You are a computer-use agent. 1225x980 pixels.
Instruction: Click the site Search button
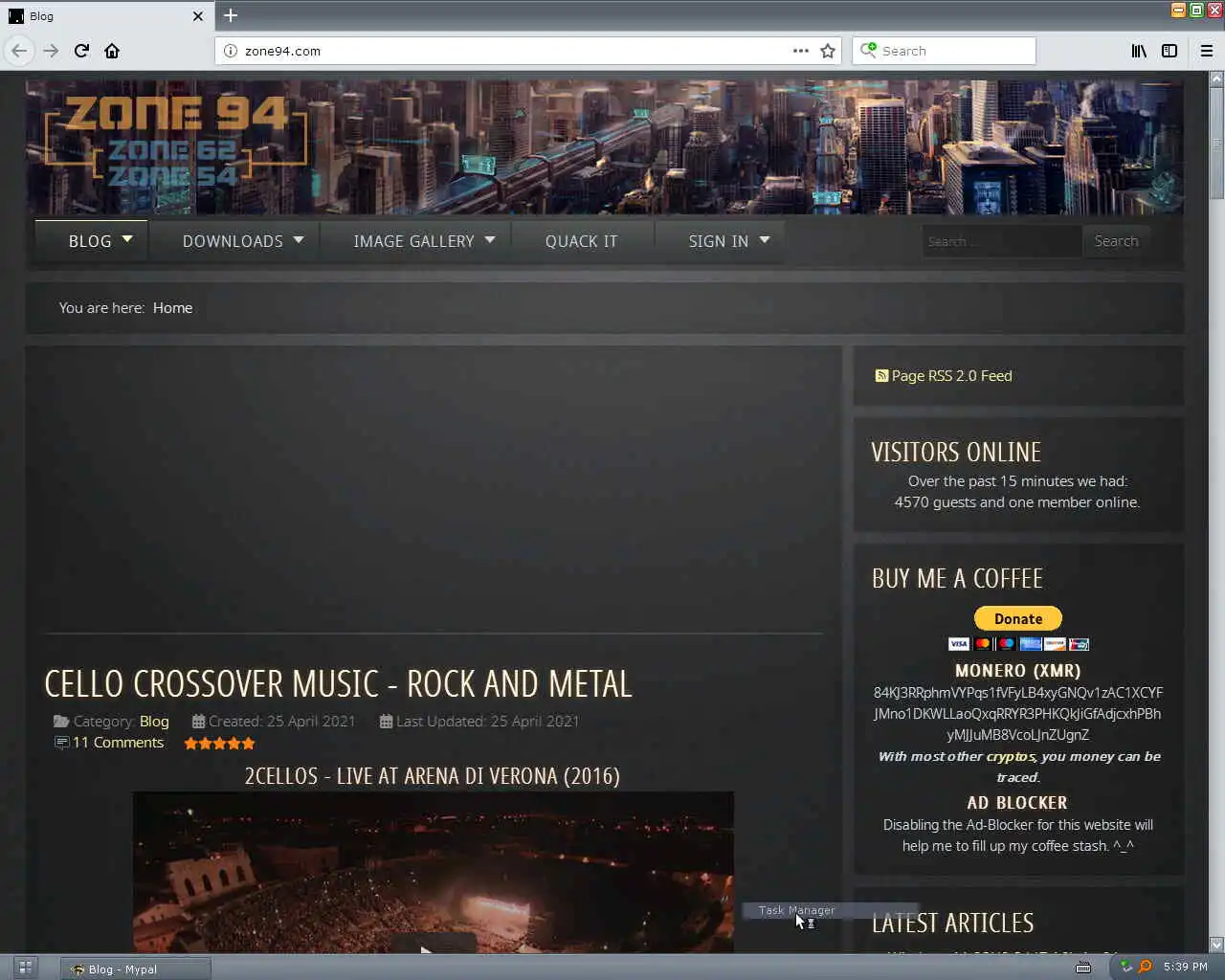tap(1116, 241)
